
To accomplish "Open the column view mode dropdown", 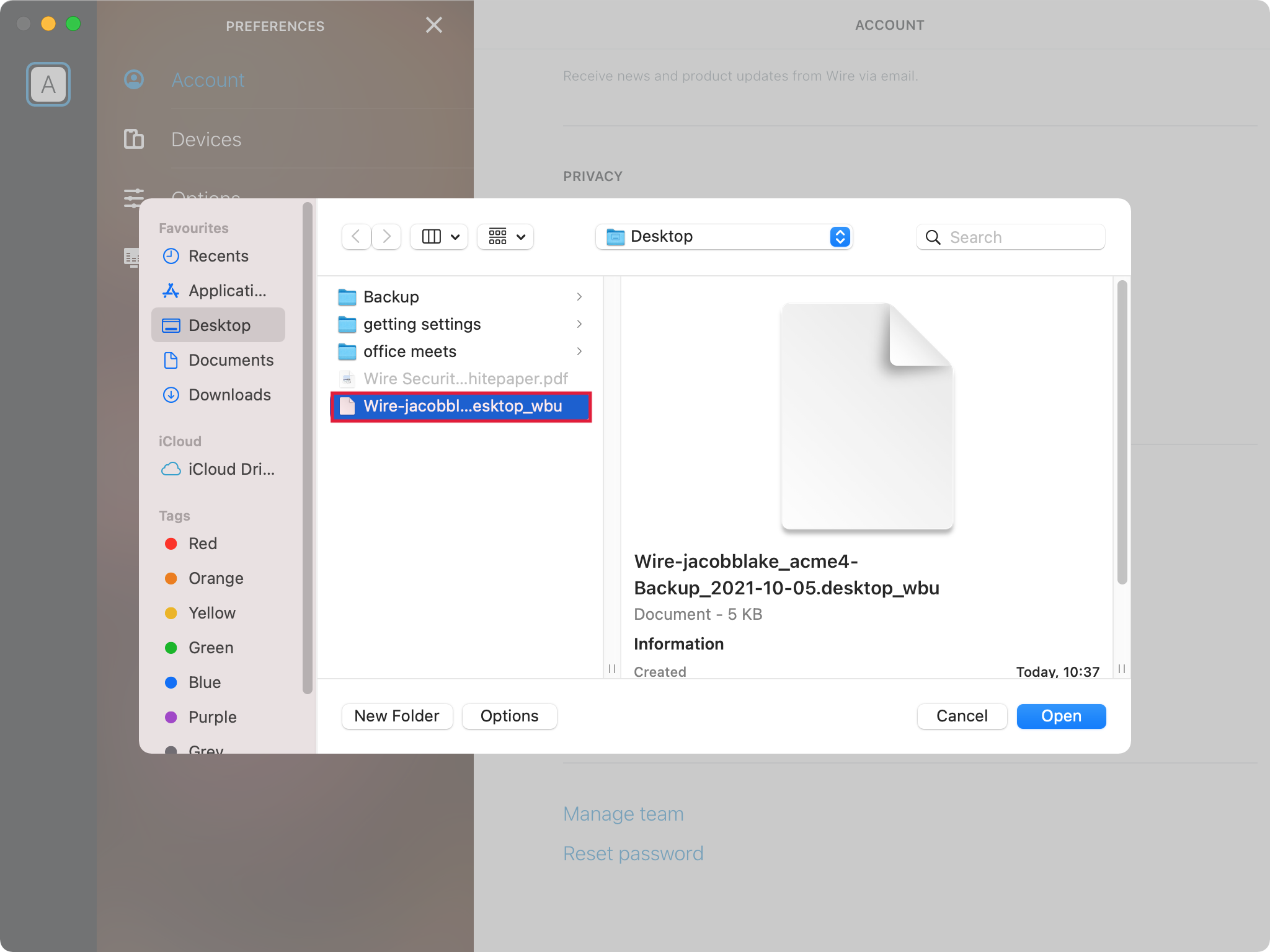I will pyautogui.click(x=439, y=237).
